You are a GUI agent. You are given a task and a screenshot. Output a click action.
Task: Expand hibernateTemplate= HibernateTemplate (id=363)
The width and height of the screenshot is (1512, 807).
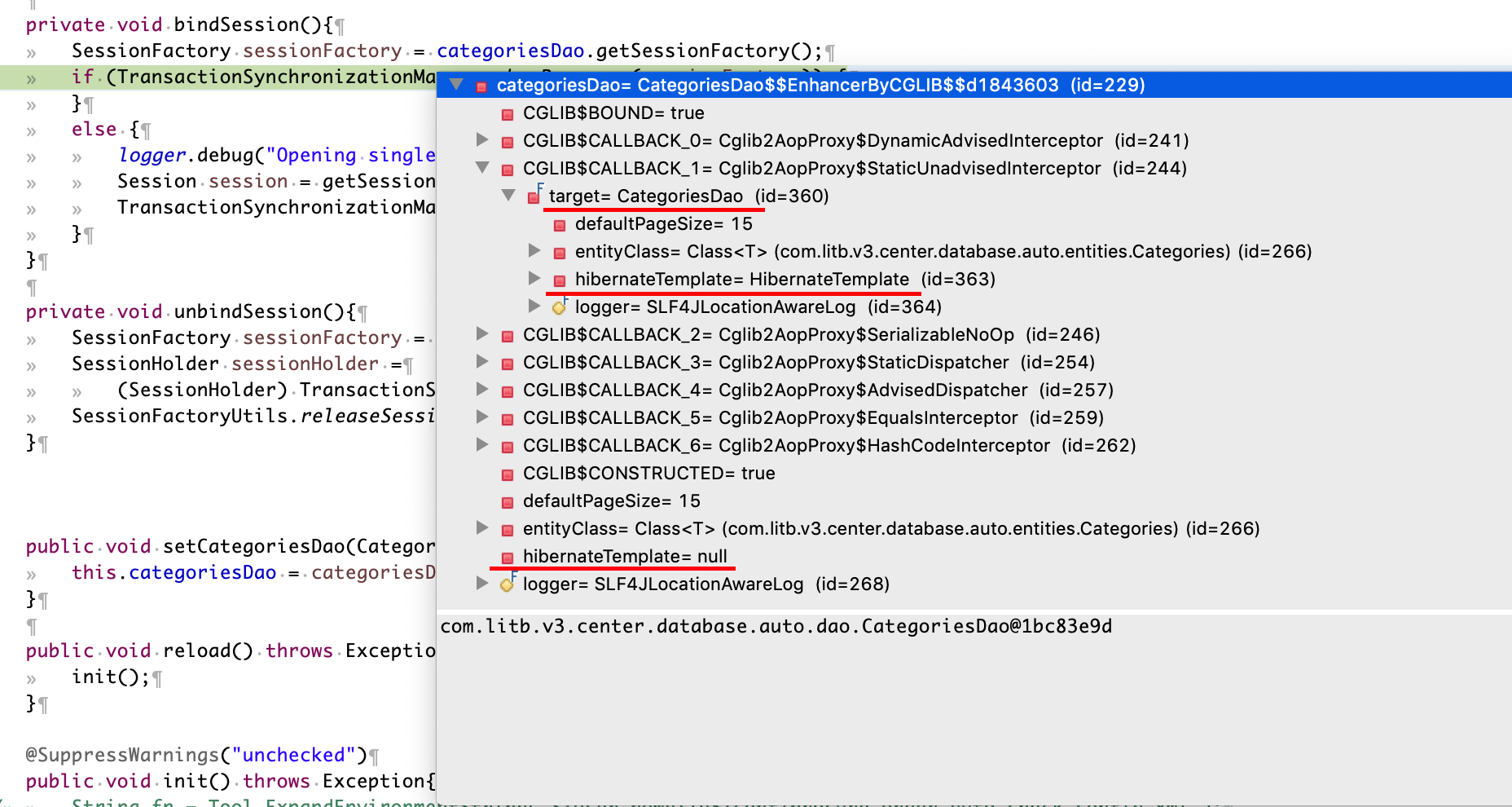tap(534, 279)
